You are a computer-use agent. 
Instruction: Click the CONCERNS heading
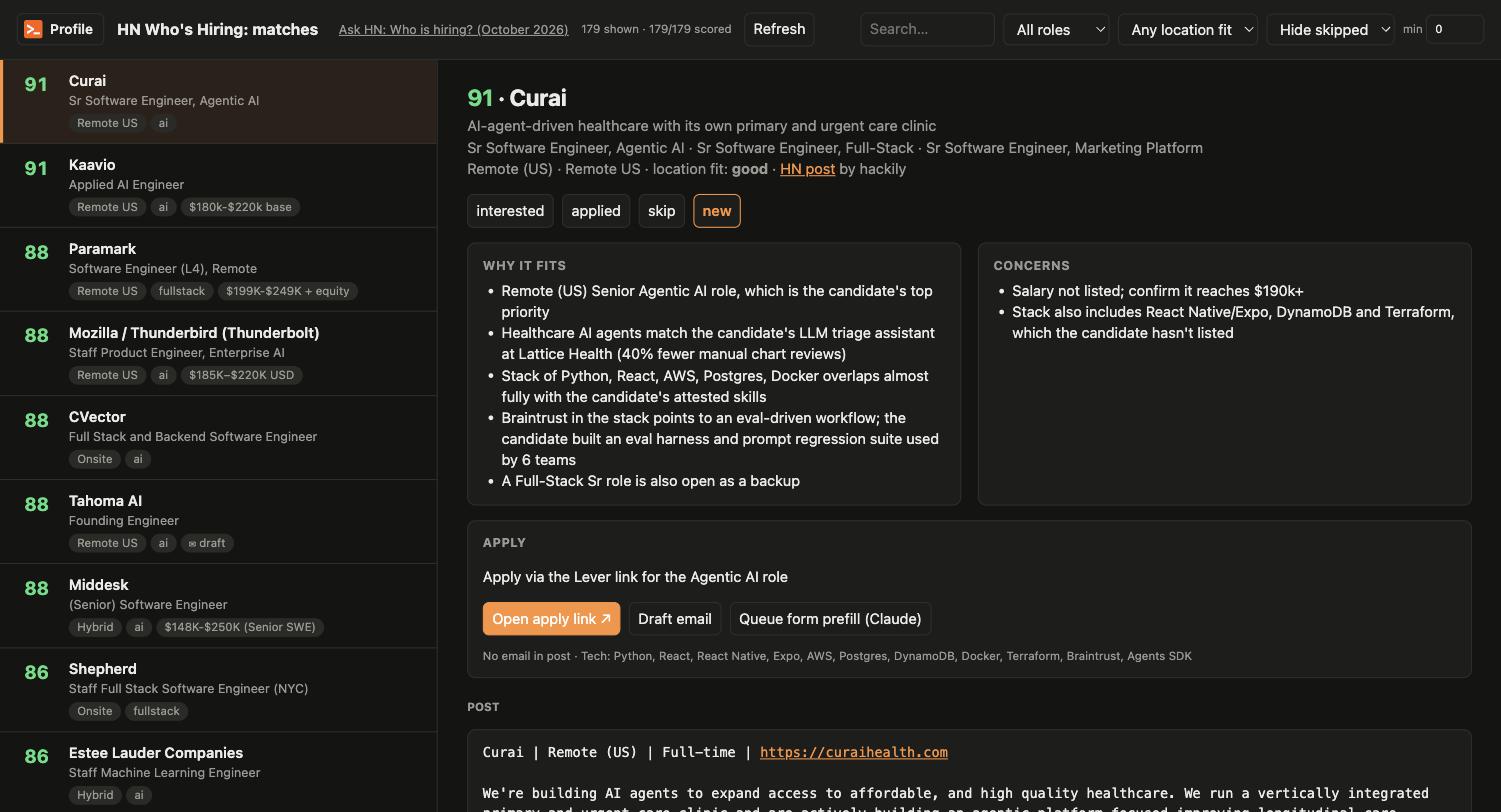pos(1031,266)
